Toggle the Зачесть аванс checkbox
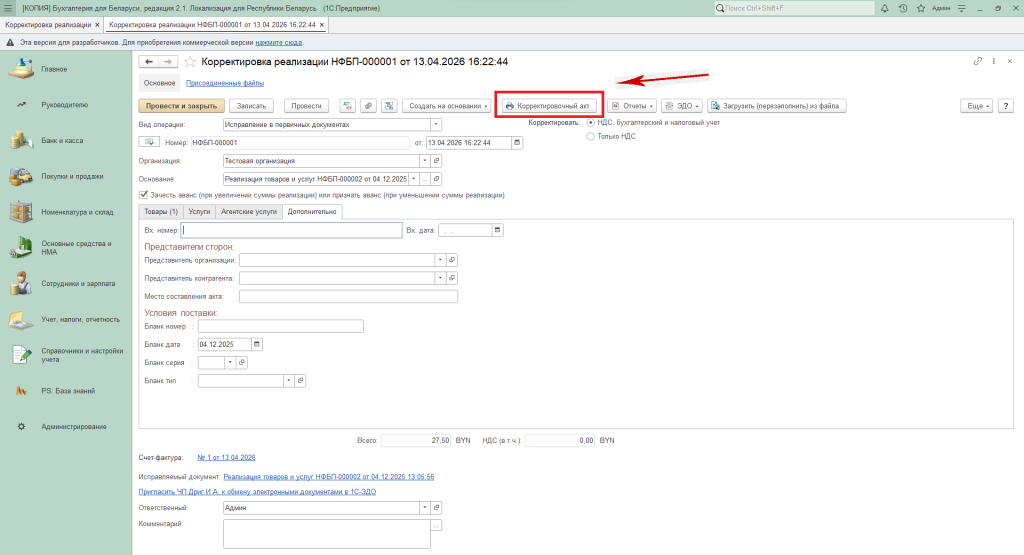 coord(145,194)
